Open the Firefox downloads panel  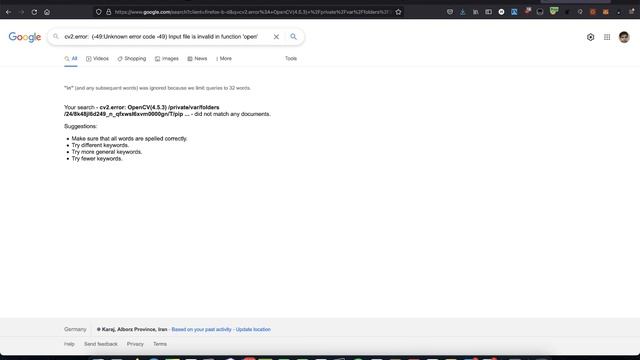pyautogui.click(x=462, y=12)
